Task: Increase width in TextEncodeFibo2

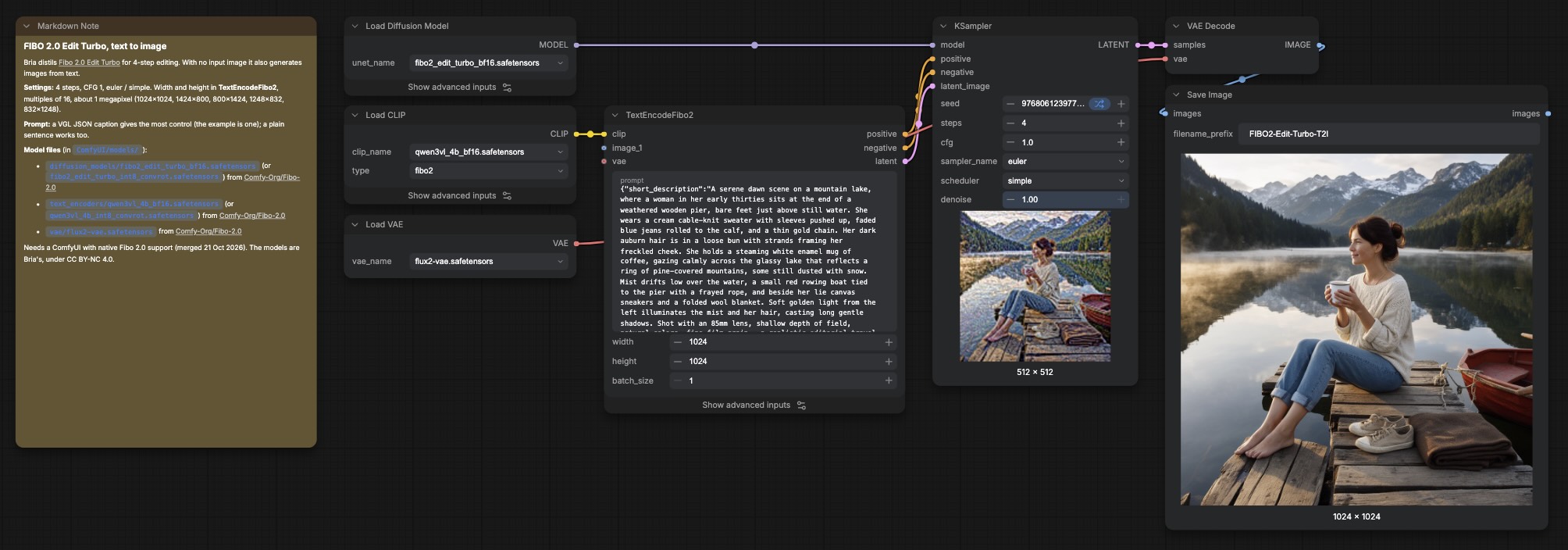Action: point(889,341)
